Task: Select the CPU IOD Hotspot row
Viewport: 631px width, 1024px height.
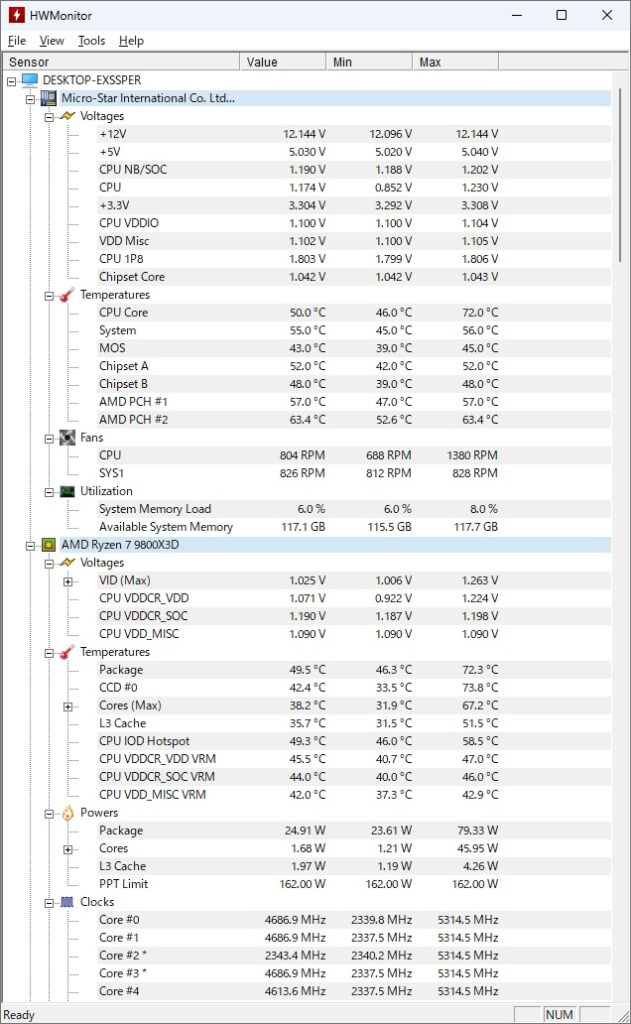Action: pyautogui.click(x=353, y=741)
